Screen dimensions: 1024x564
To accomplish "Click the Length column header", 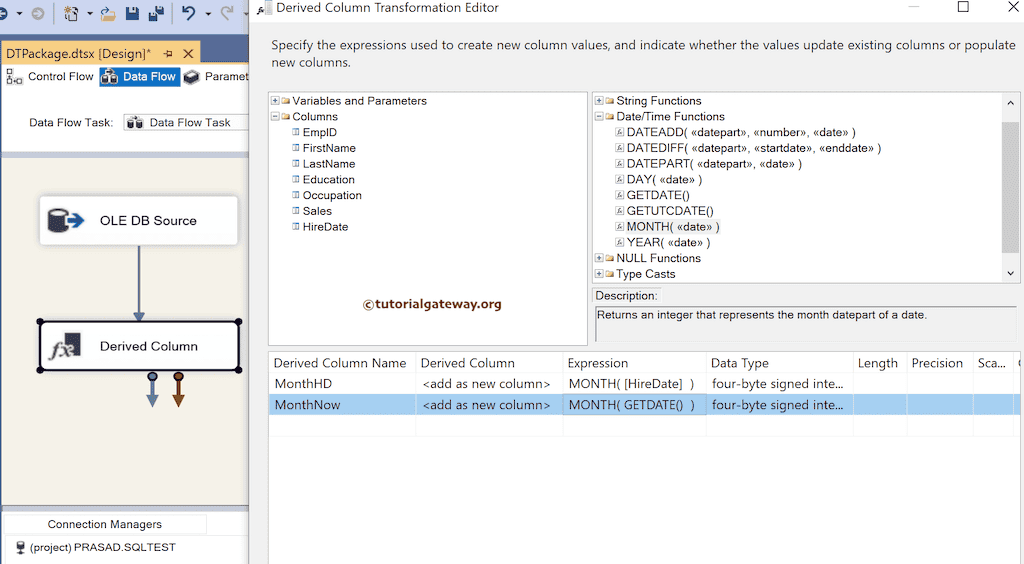I will (879, 363).
